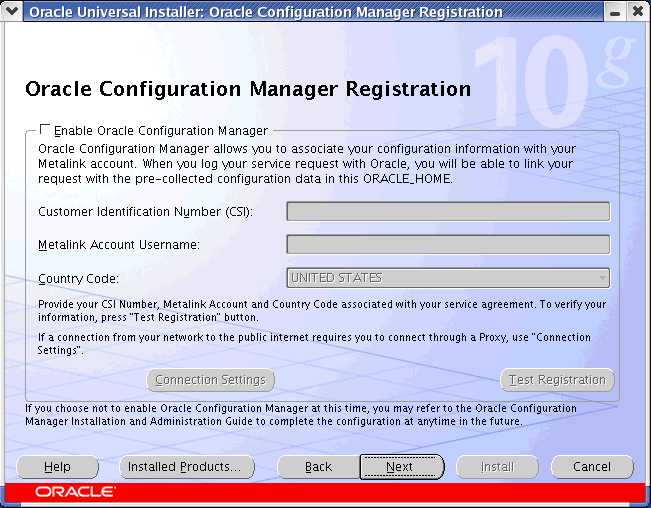
Task: Close the installer window with X
Action: [638, 12]
